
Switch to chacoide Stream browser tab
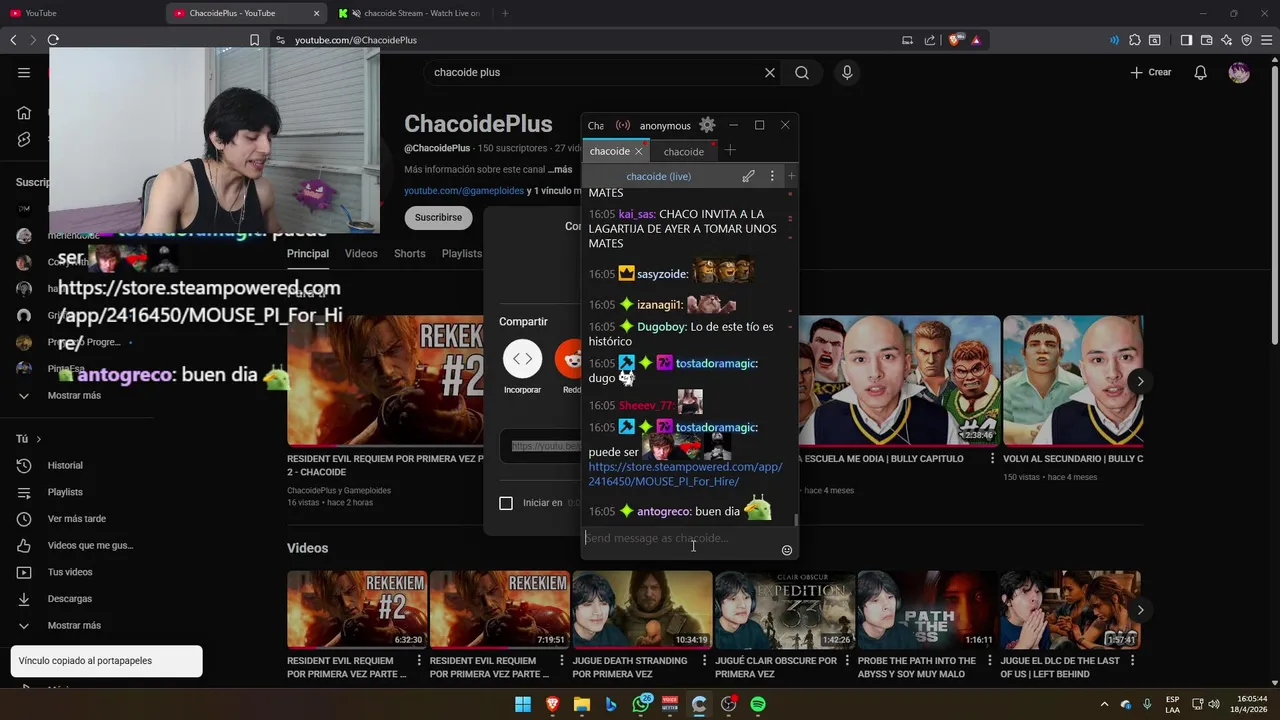tap(412, 13)
